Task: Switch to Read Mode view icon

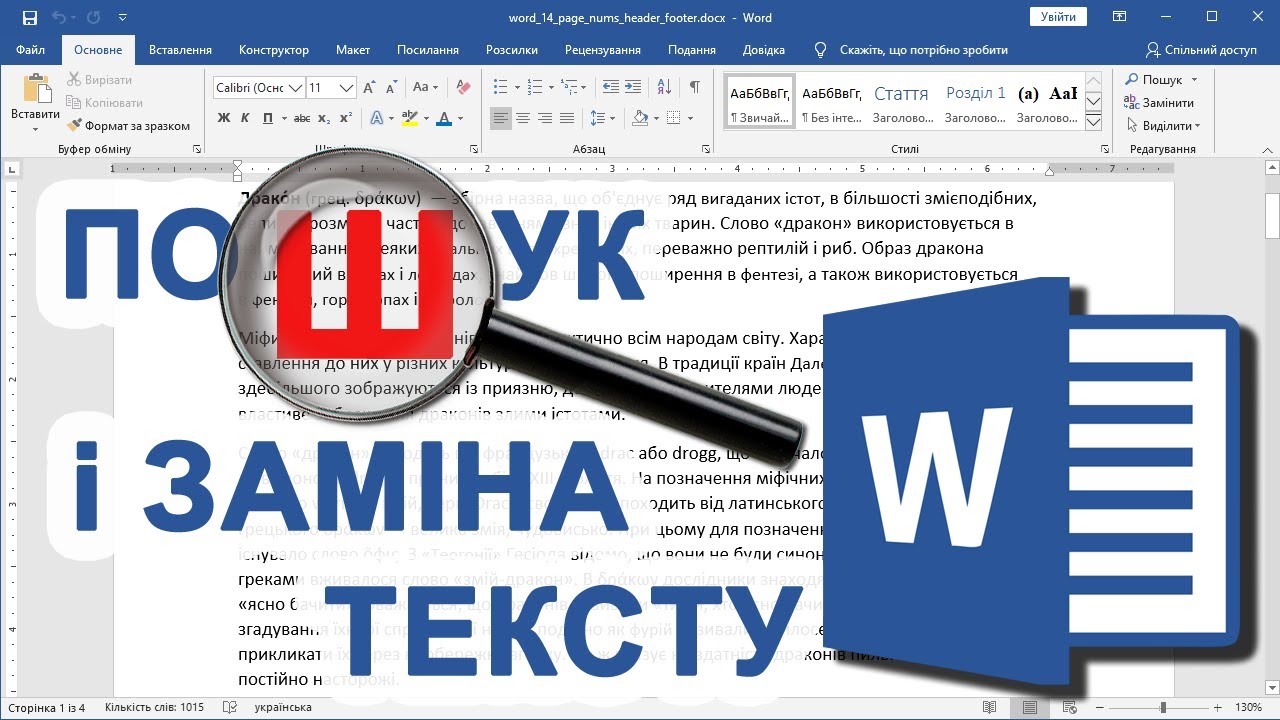Action: coord(990,707)
